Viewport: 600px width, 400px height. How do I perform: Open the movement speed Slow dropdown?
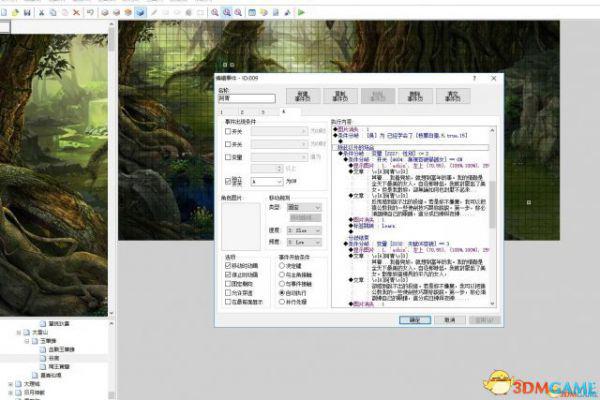(x=304, y=230)
